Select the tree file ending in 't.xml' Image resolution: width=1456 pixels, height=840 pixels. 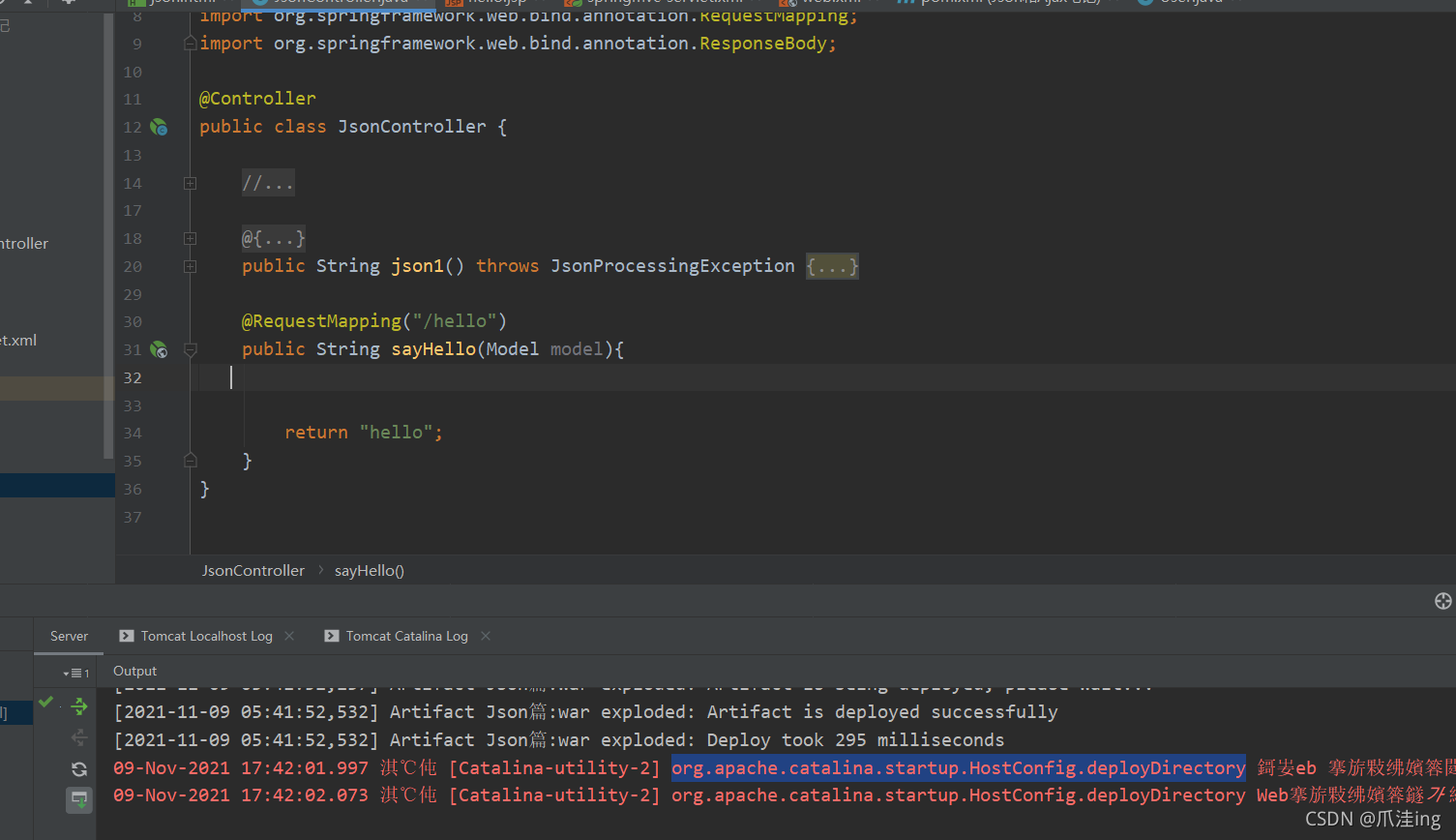click(x=18, y=341)
